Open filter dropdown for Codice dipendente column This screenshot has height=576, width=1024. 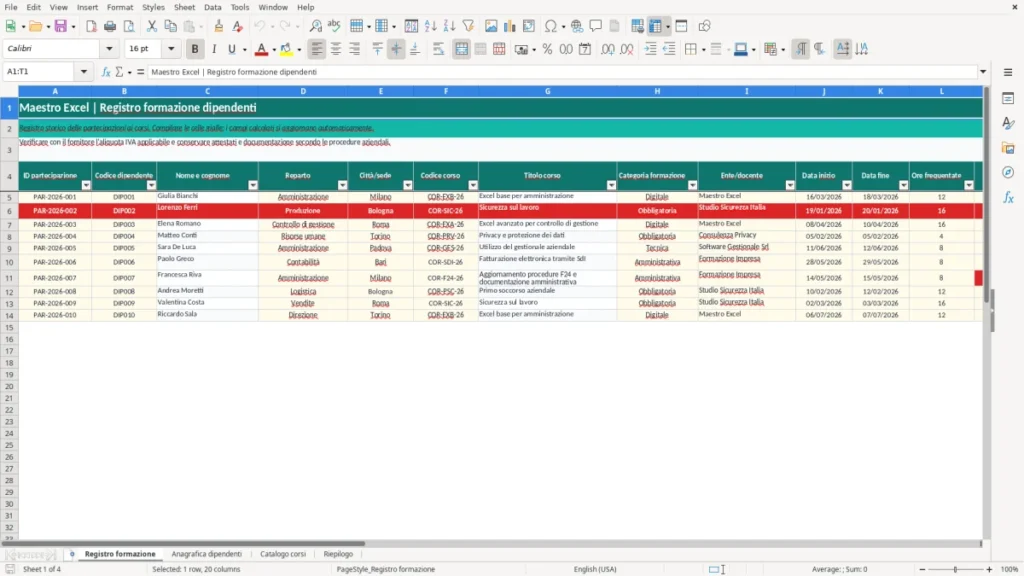pyautogui.click(x=152, y=185)
